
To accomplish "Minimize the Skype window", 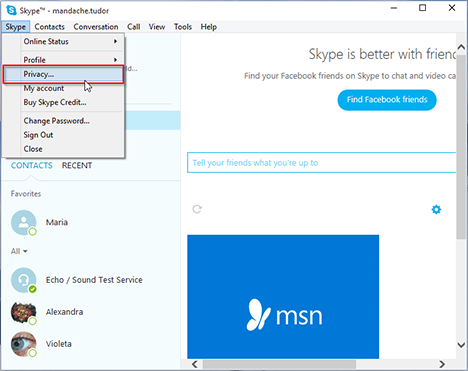I will (x=394, y=8).
